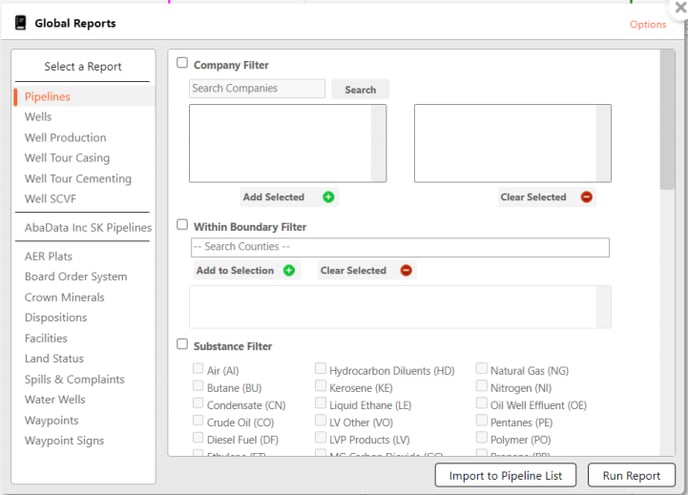
Task: Click the Search Companies text field
Action: tap(257, 88)
